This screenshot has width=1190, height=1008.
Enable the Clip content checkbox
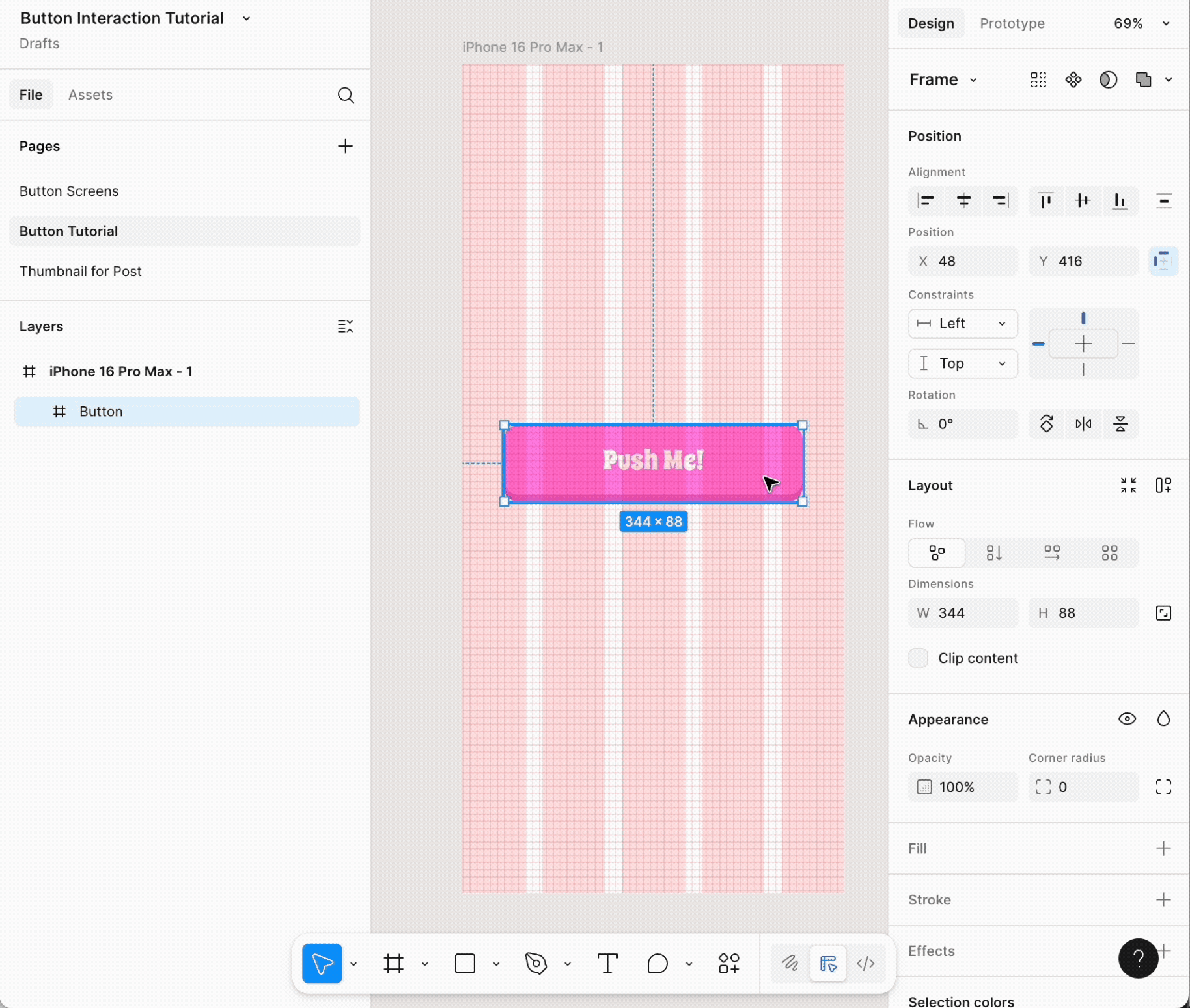point(919,658)
